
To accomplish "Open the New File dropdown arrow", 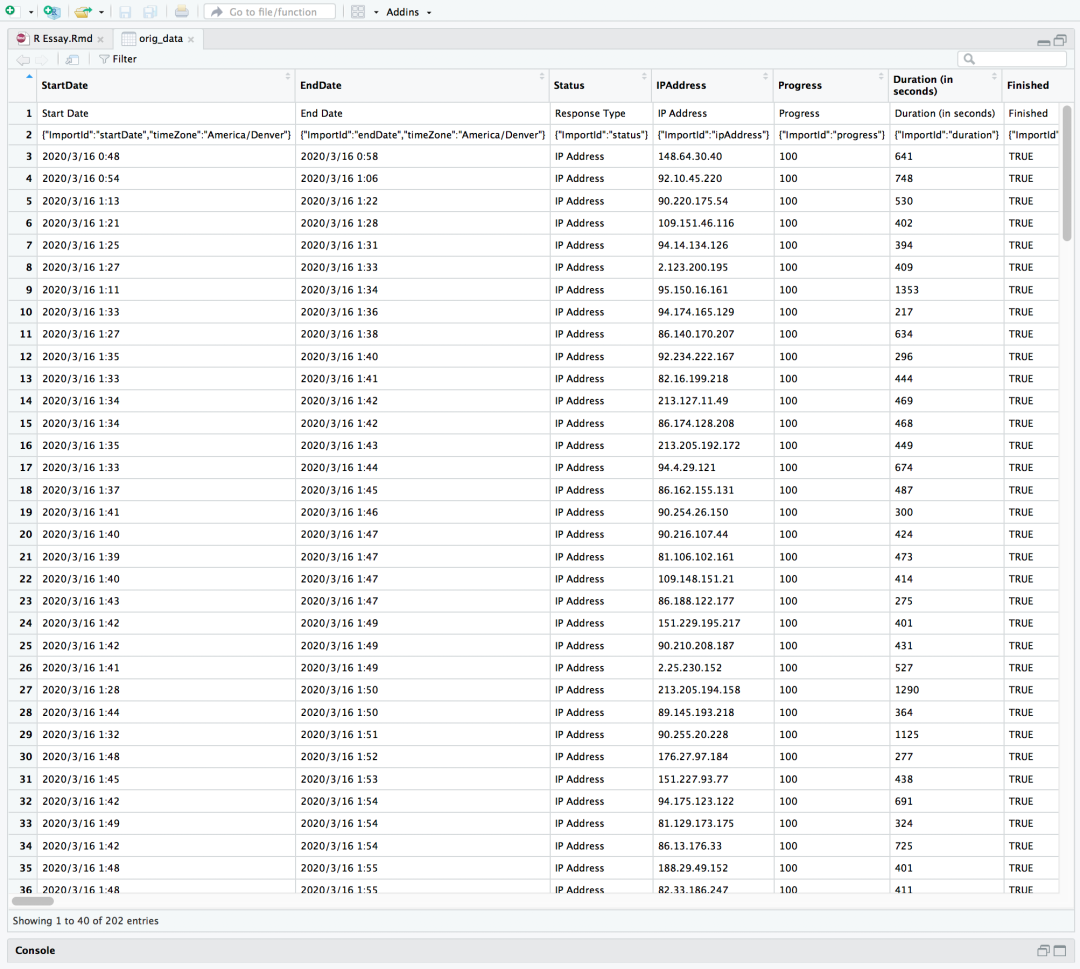I will point(31,12).
